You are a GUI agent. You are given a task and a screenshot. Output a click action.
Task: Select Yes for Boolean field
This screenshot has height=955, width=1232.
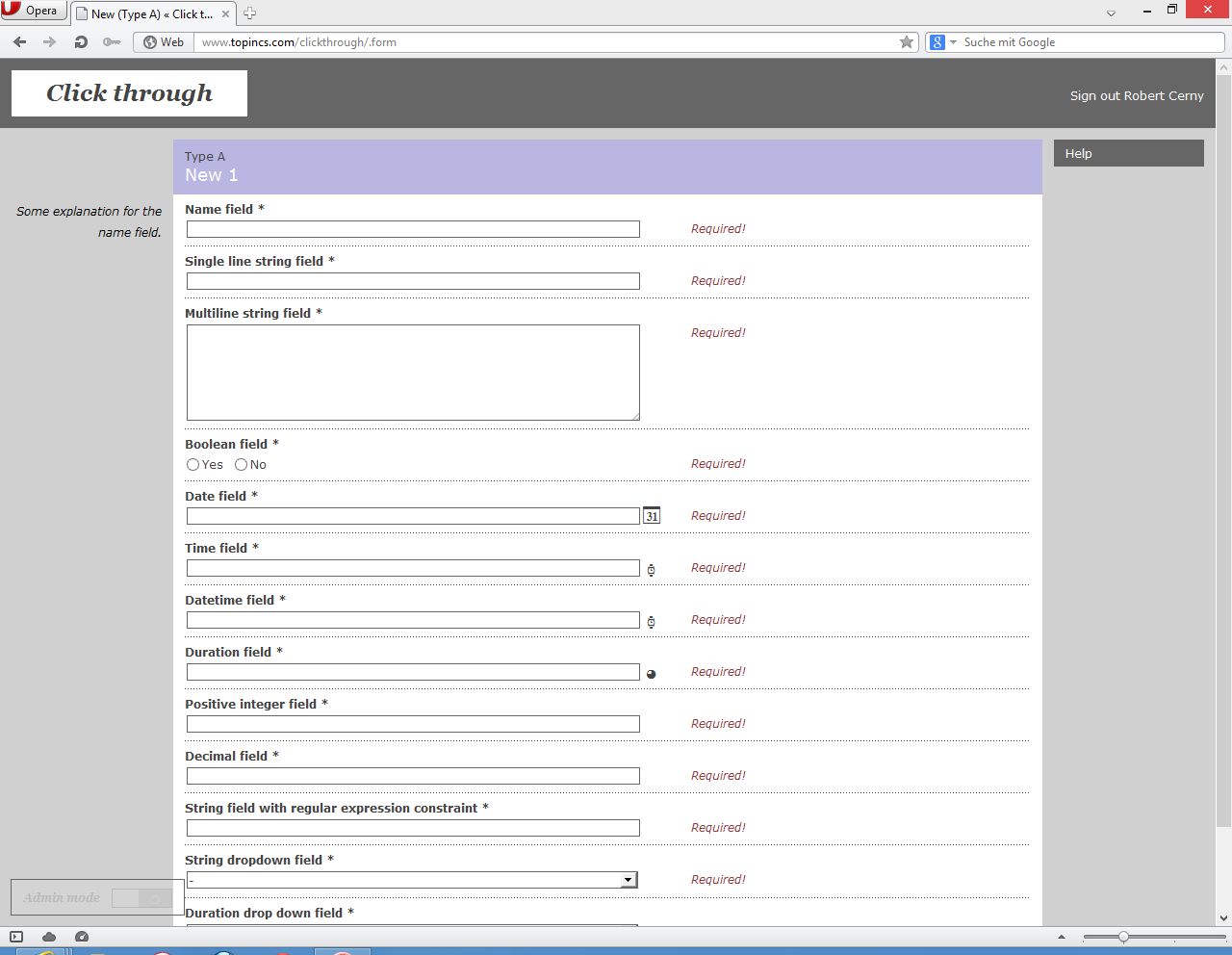(x=193, y=465)
